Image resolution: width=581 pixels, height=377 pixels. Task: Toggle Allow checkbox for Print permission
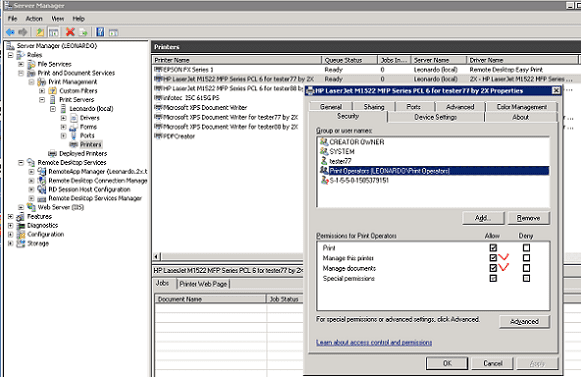coord(493,248)
